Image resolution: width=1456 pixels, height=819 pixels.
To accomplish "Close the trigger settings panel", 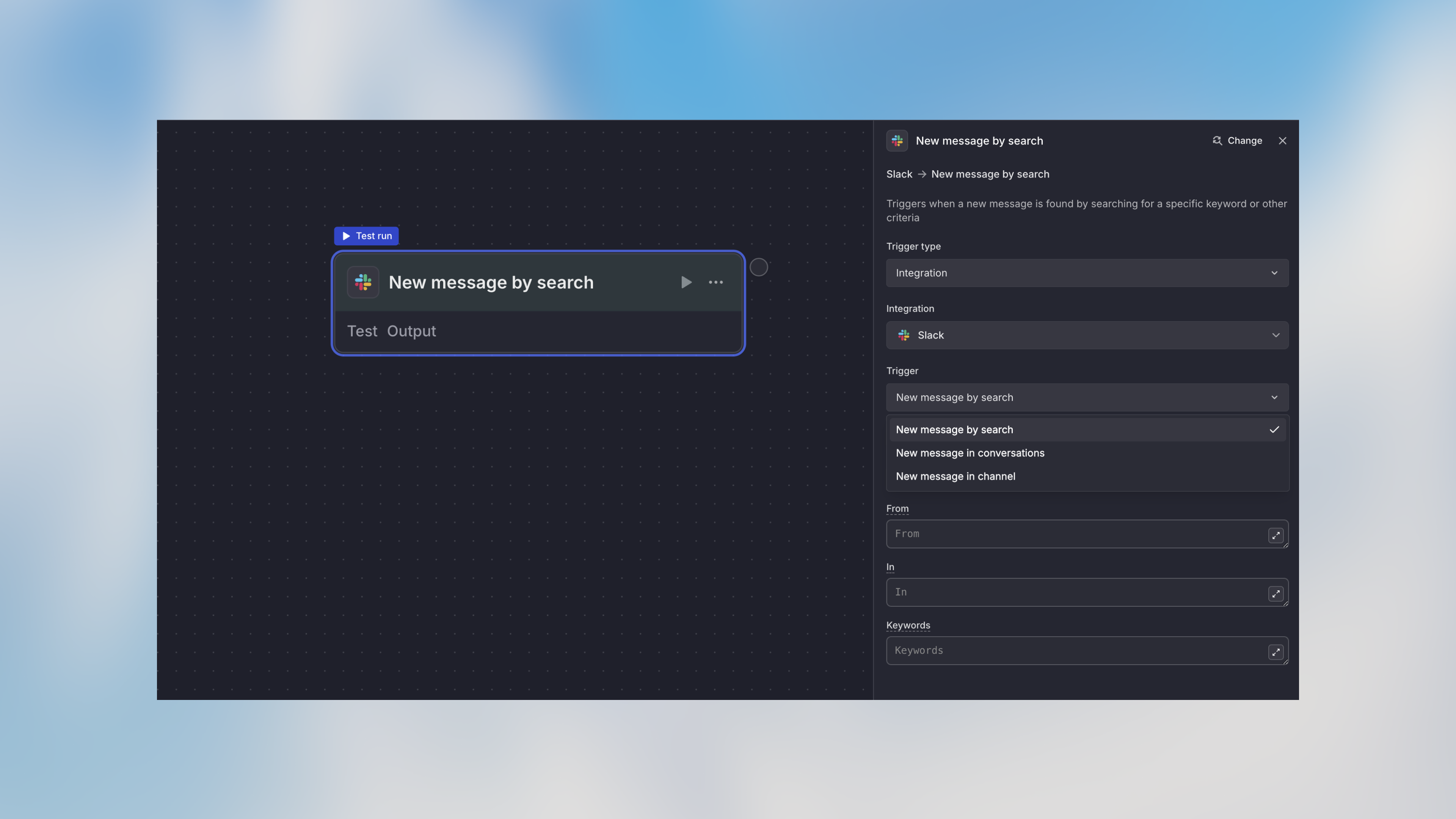I will click(1282, 141).
